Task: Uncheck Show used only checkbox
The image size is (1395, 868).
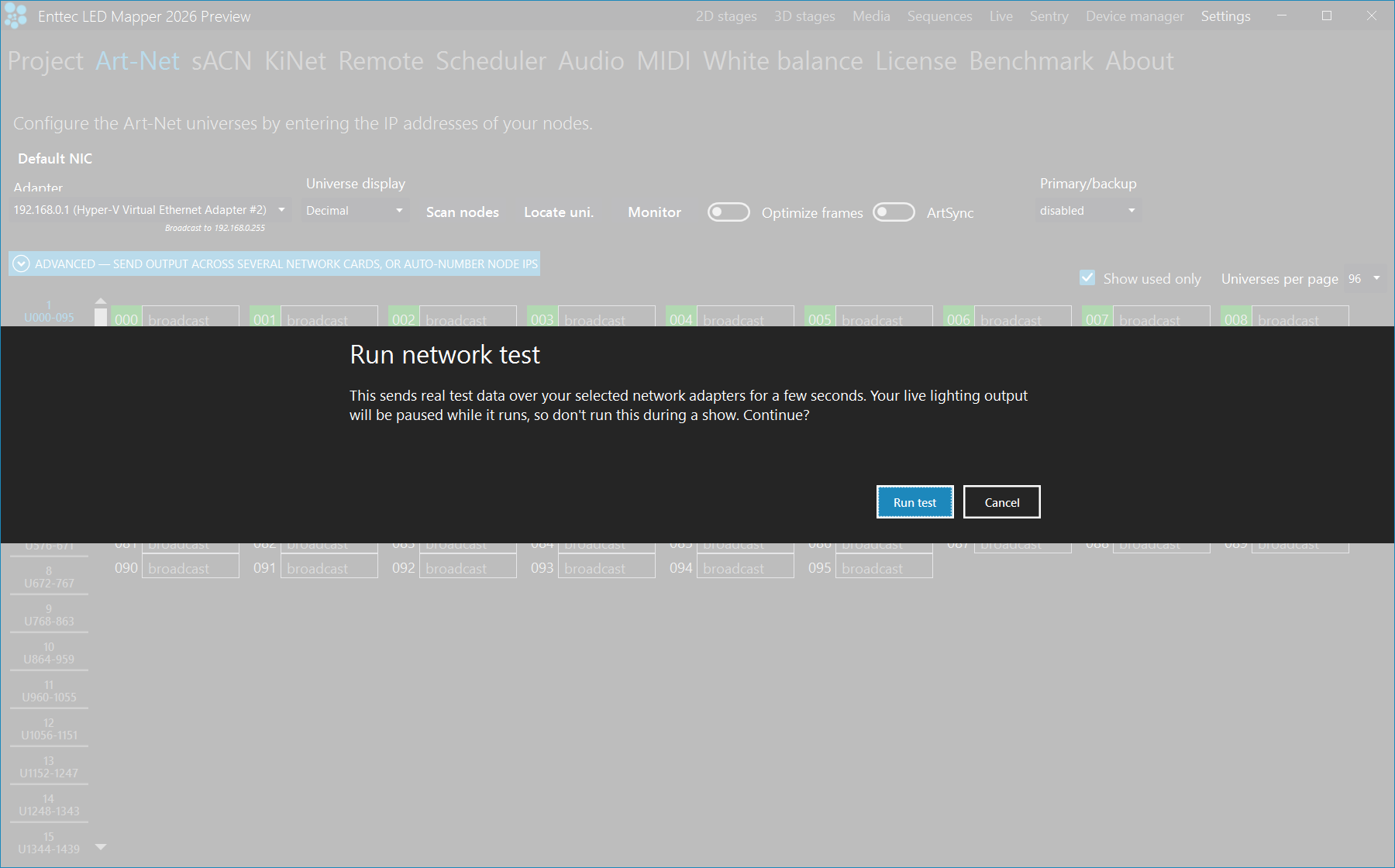Action: click(1087, 278)
